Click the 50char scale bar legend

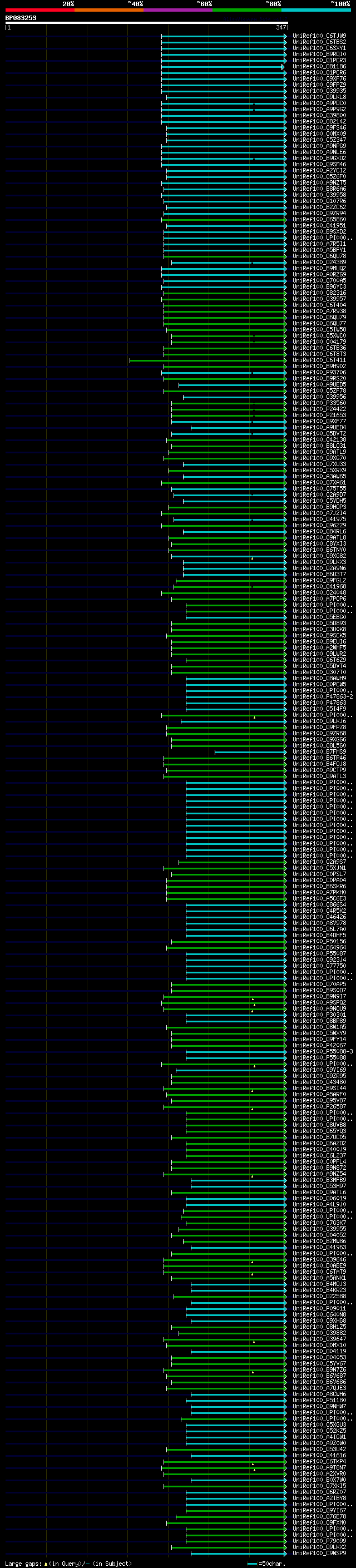pyautogui.click(x=265, y=1563)
